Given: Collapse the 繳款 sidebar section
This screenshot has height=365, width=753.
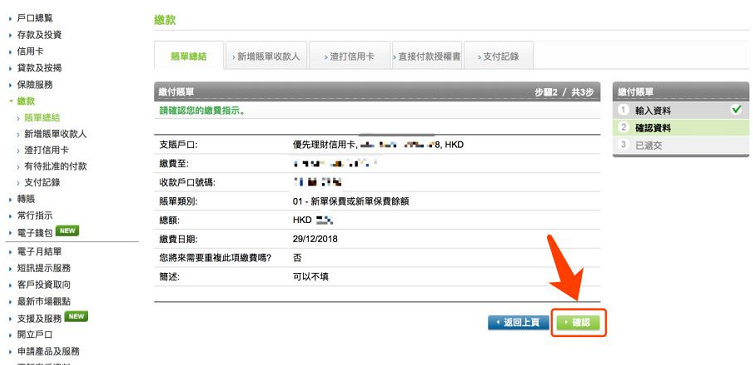Looking at the screenshot, I should coord(26,101).
